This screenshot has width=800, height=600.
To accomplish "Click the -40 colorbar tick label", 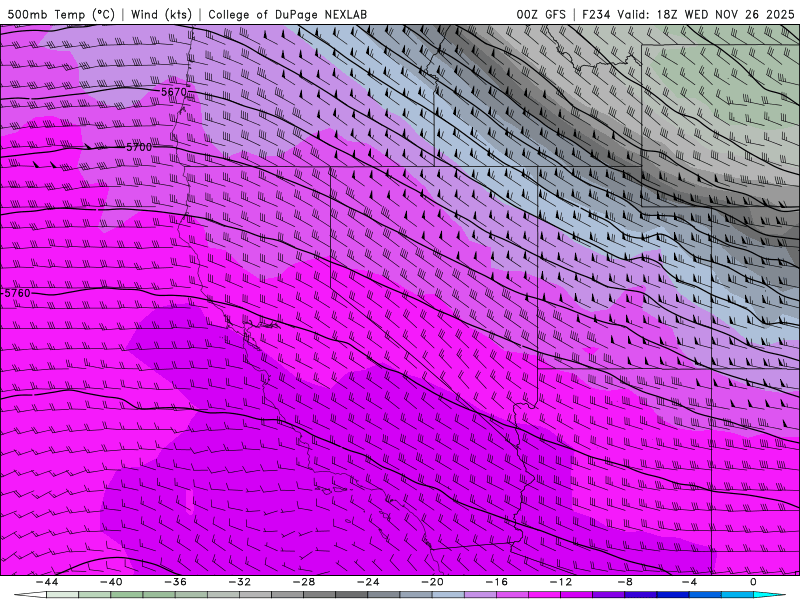I will [111, 582].
